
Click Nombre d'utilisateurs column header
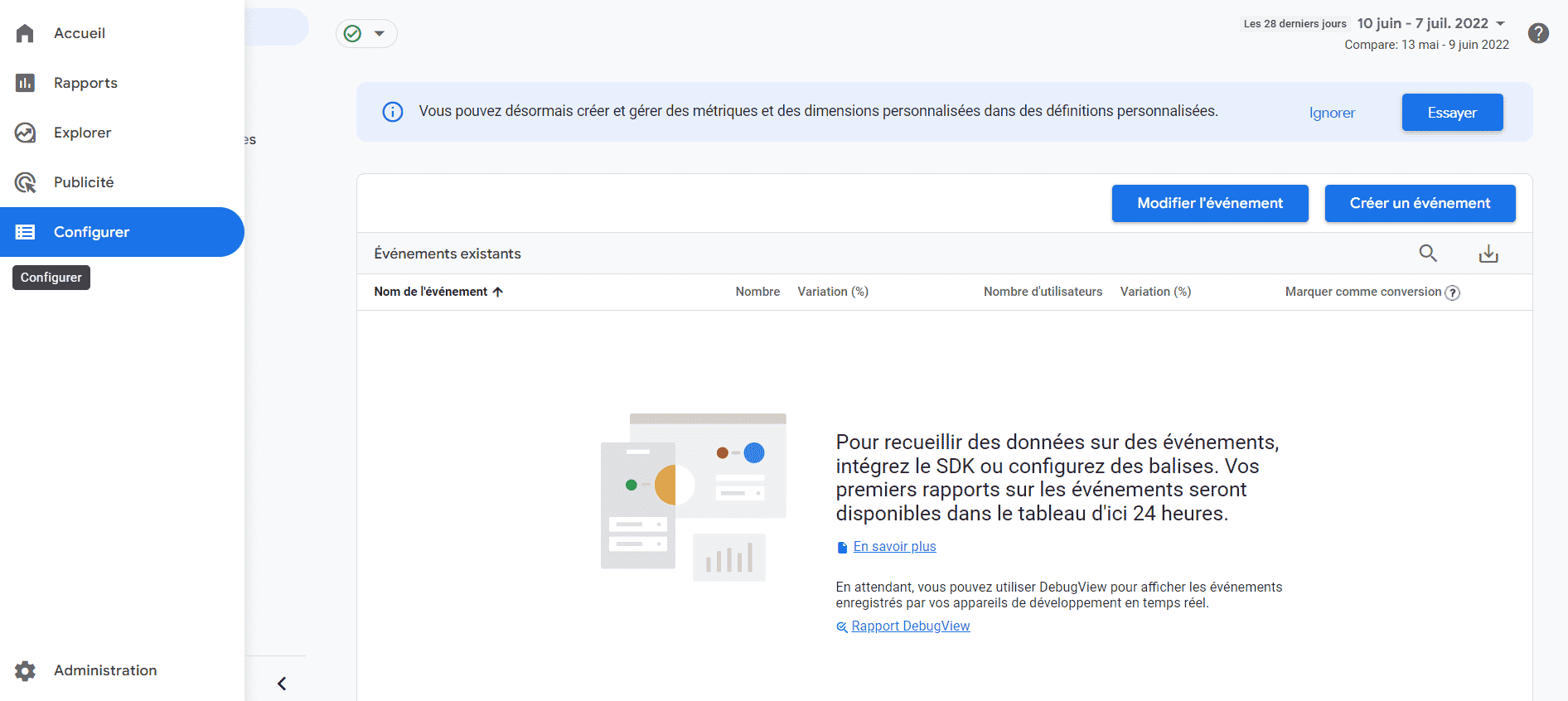1043,292
